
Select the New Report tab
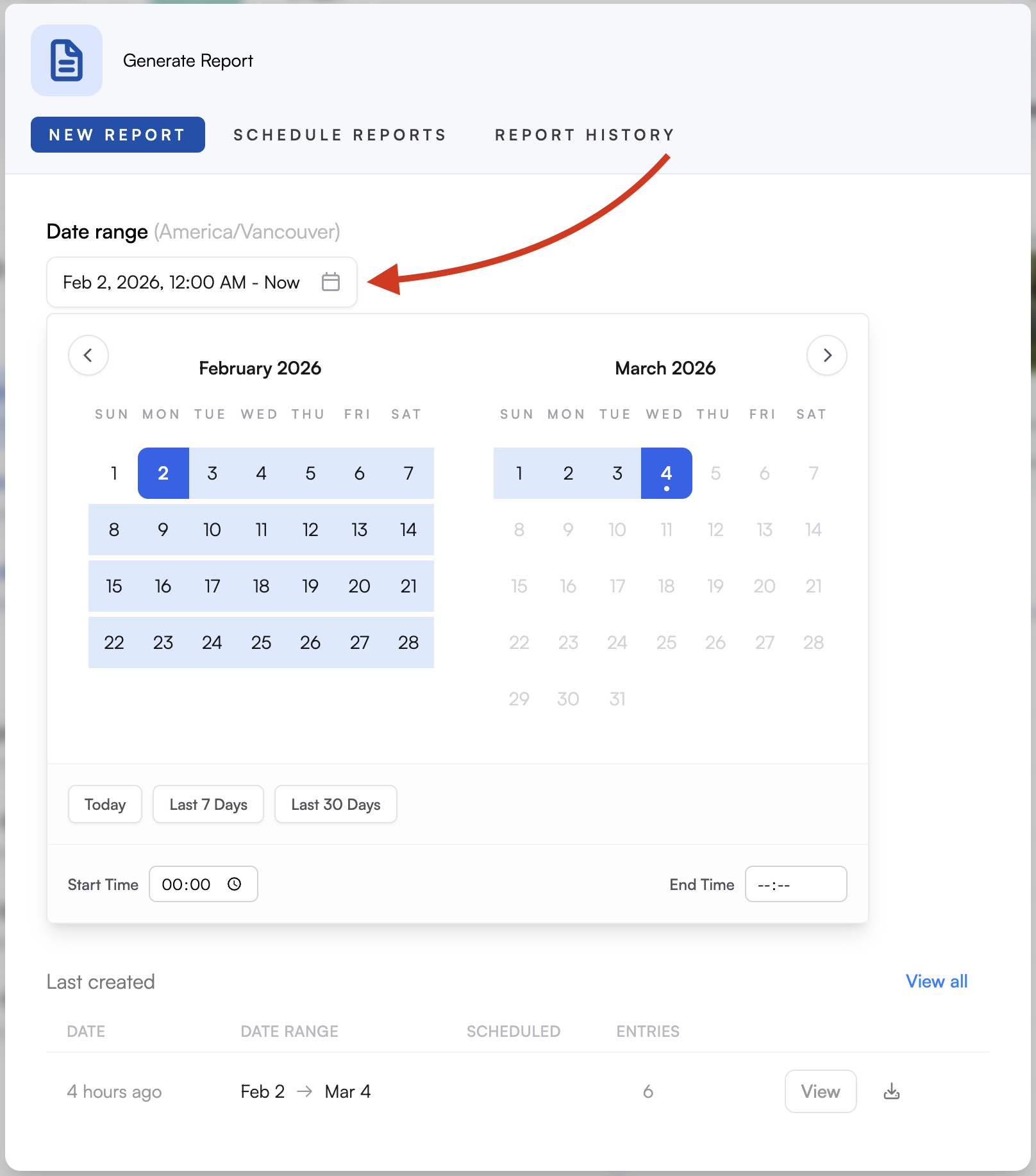pyautogui.click(x=118, y=135)
